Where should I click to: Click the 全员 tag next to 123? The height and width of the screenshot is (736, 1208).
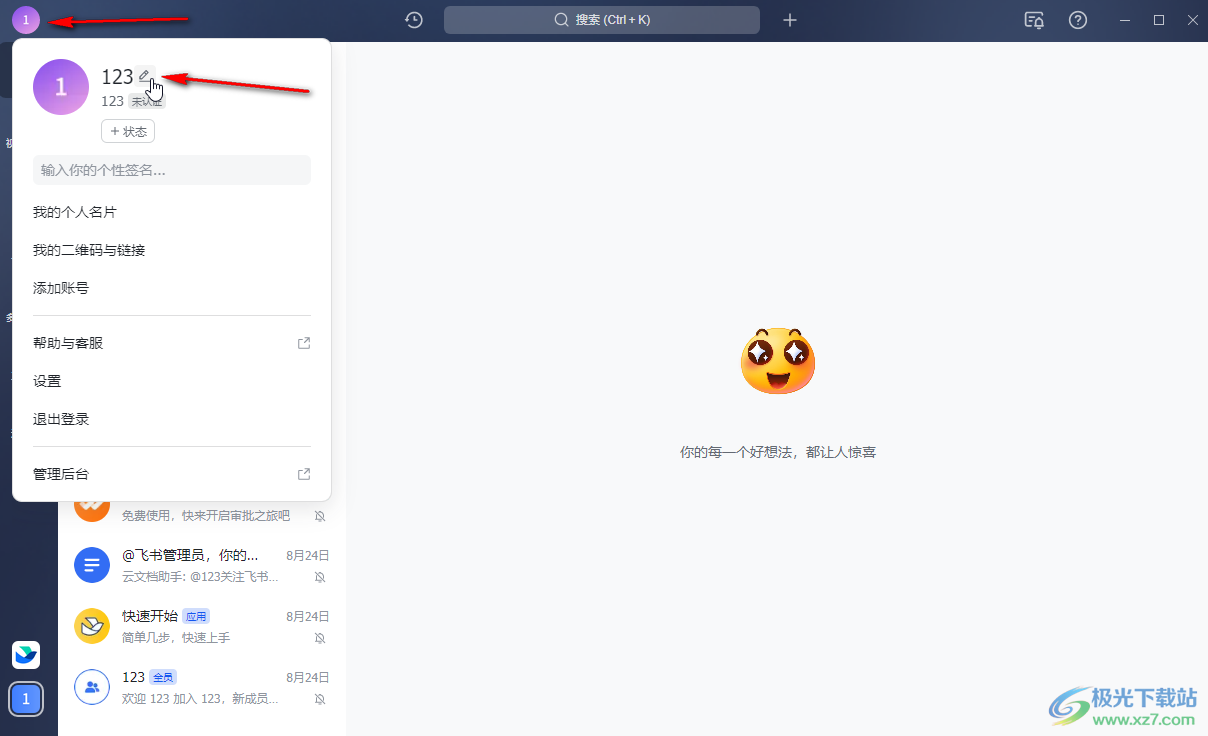coord(162,677)
